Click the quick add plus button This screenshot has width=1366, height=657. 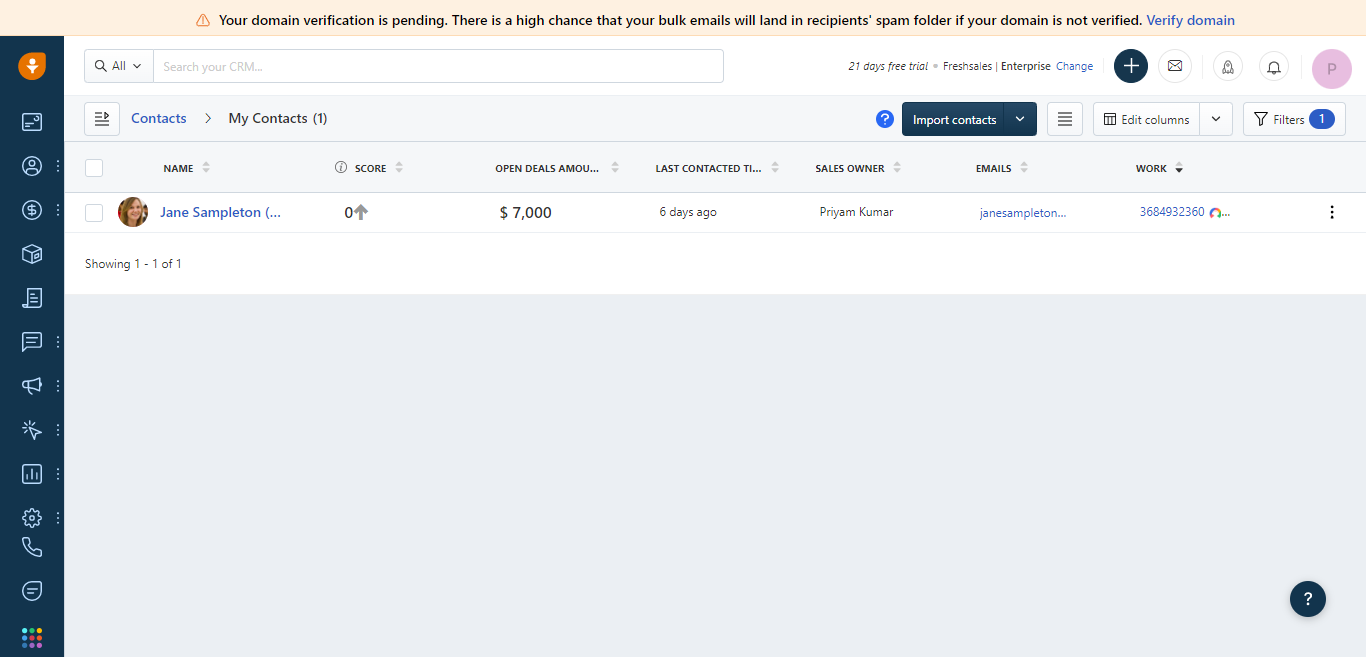point(1131,66)
